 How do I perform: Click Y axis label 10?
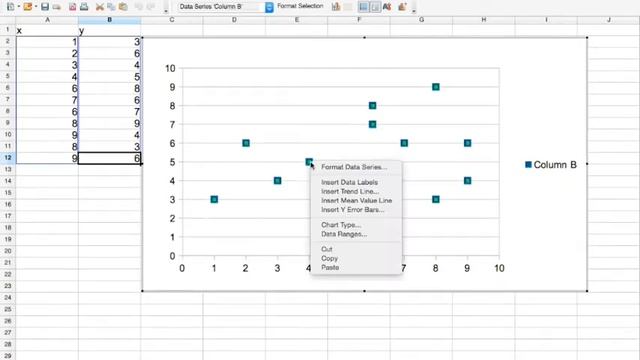pos(170,68)
